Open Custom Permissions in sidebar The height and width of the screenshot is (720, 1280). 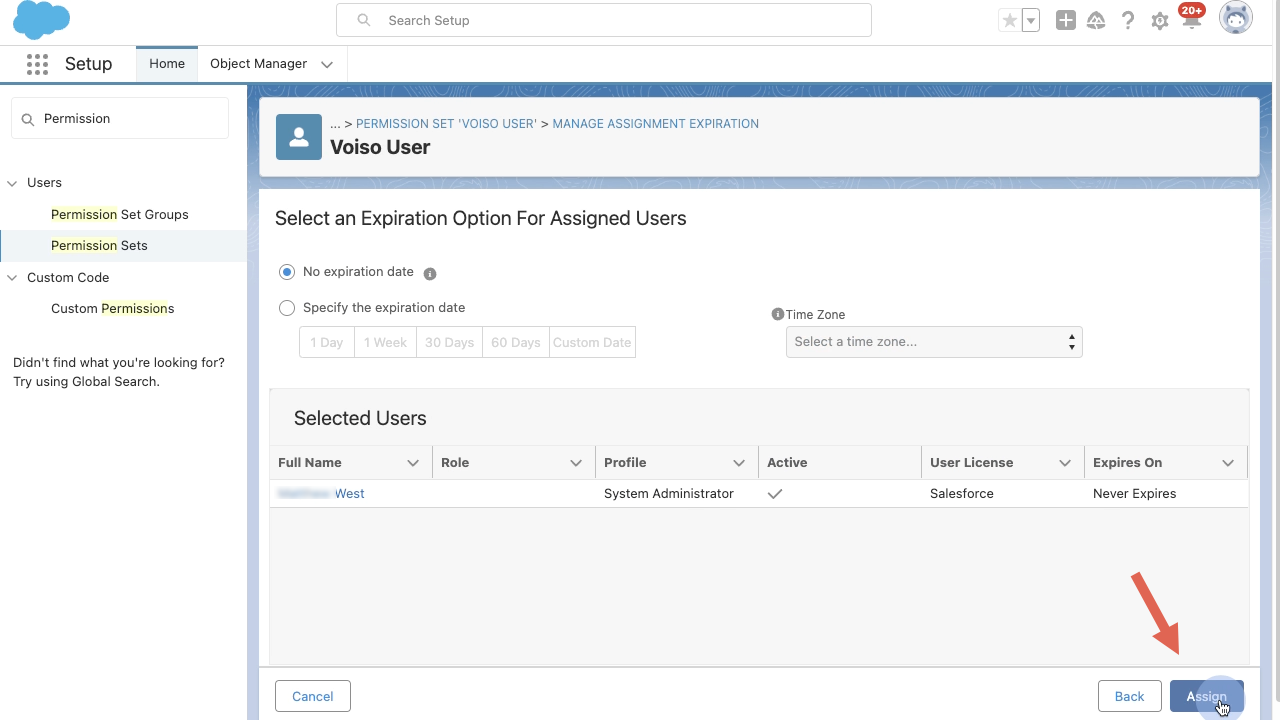click(x=113, y=309)
